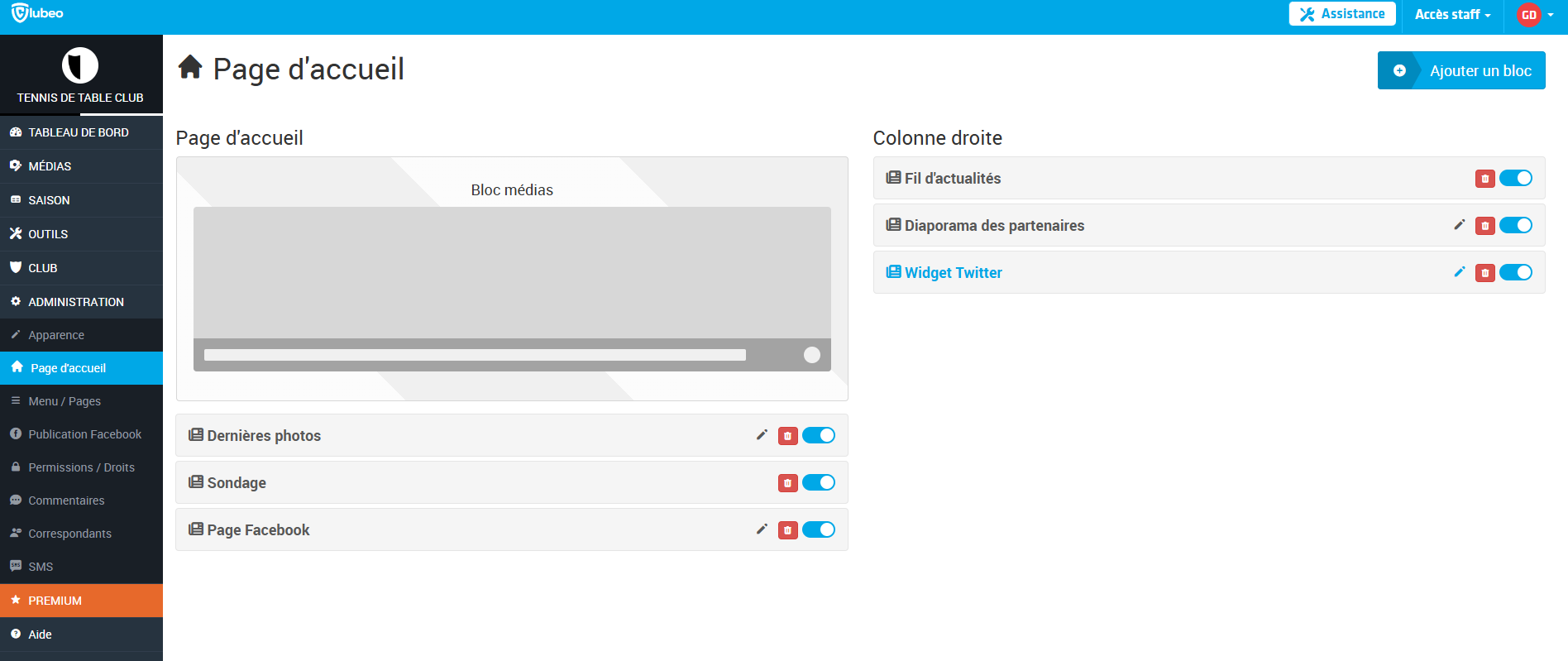
Task: Edit the Widget Twitter block with pencil
Action: 1459,272
